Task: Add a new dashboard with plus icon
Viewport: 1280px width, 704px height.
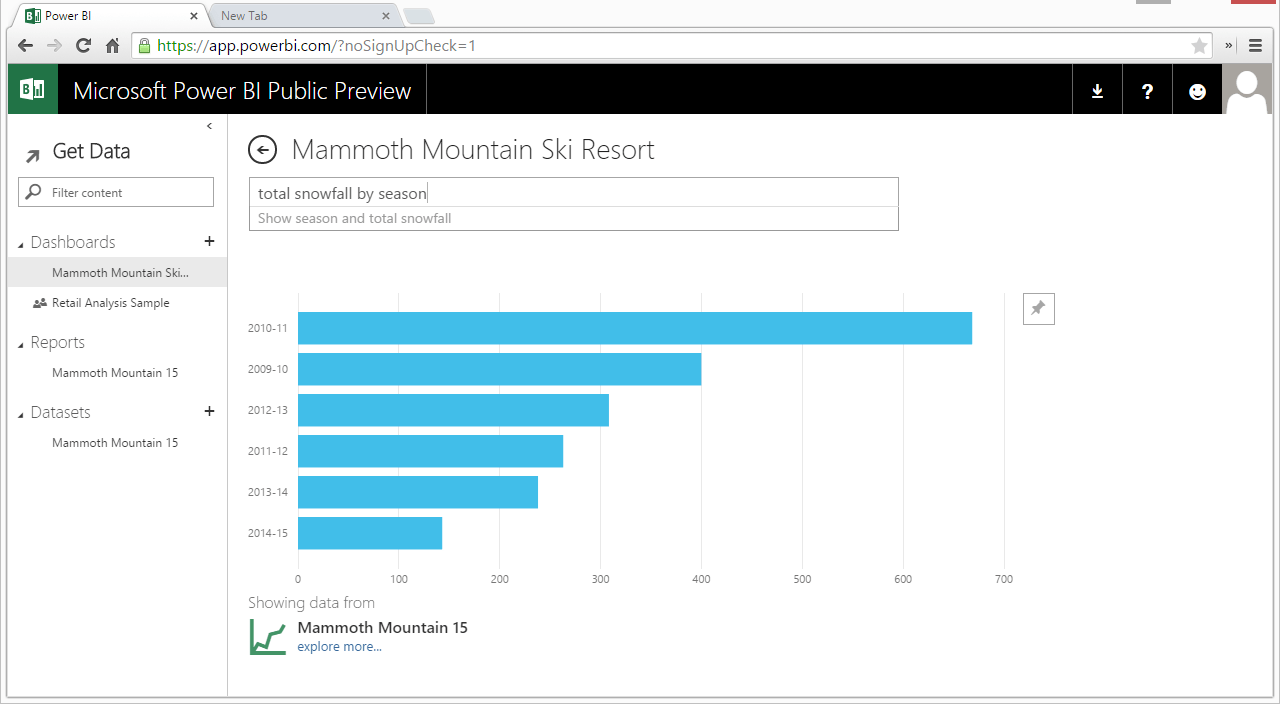Action: point(209,241)
